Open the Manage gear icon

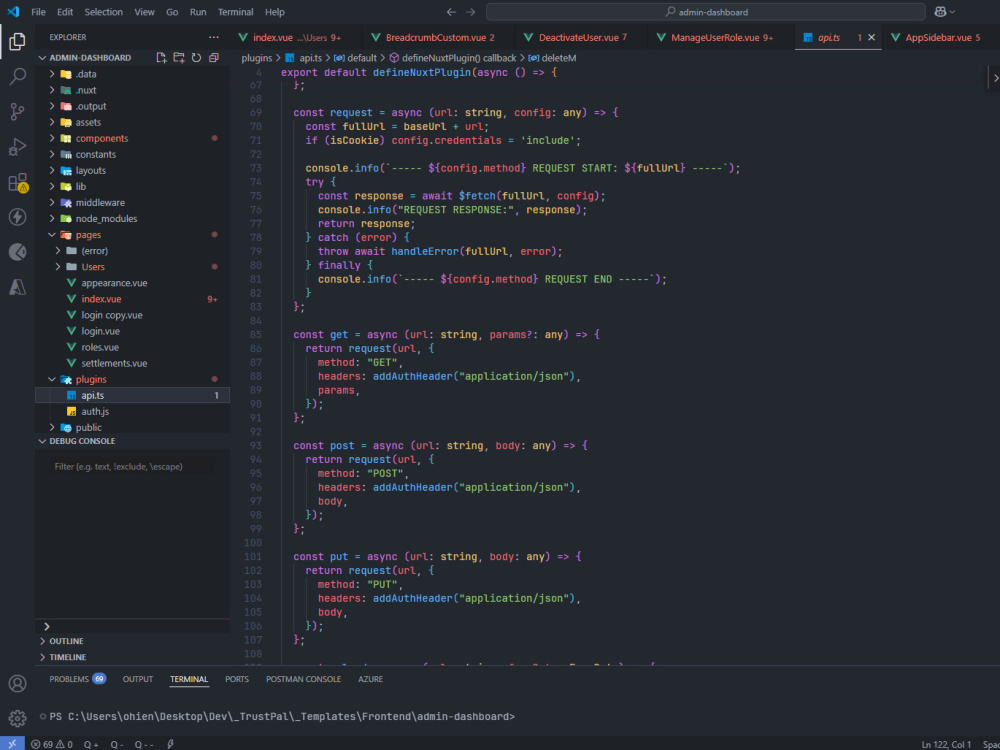click(17, 718)
